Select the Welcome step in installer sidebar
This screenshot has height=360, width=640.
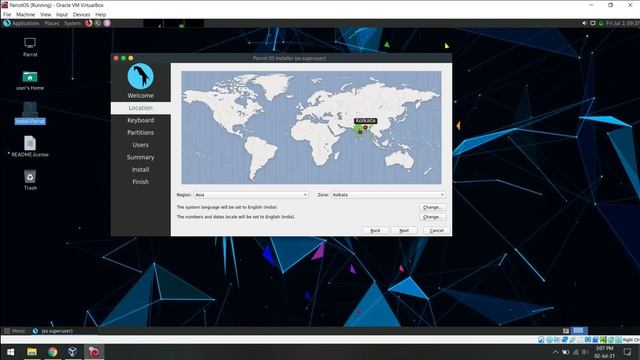click(140, 96)
